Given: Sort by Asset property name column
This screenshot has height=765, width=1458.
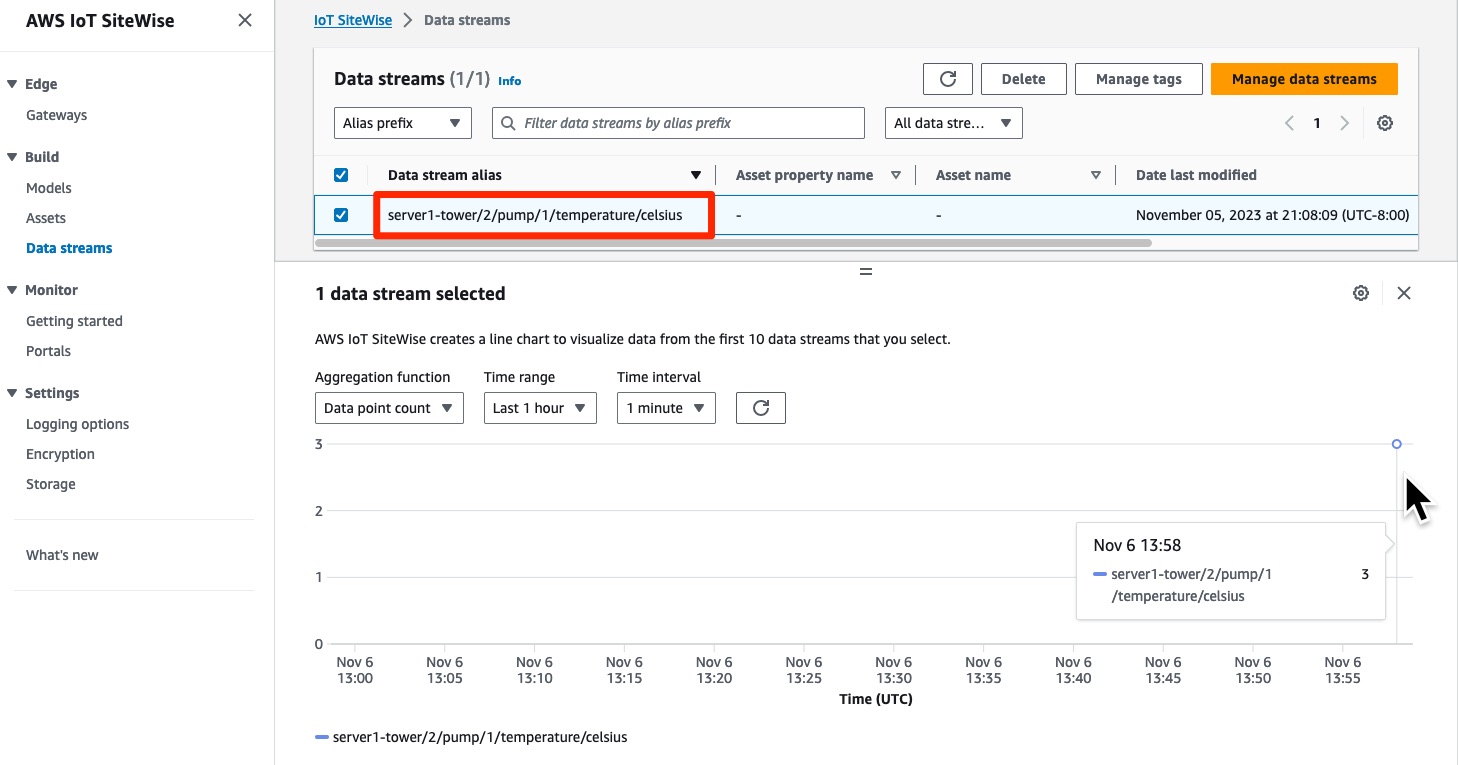Looking at the screenshot, I should pyautogui.click(x=896, y=175).
